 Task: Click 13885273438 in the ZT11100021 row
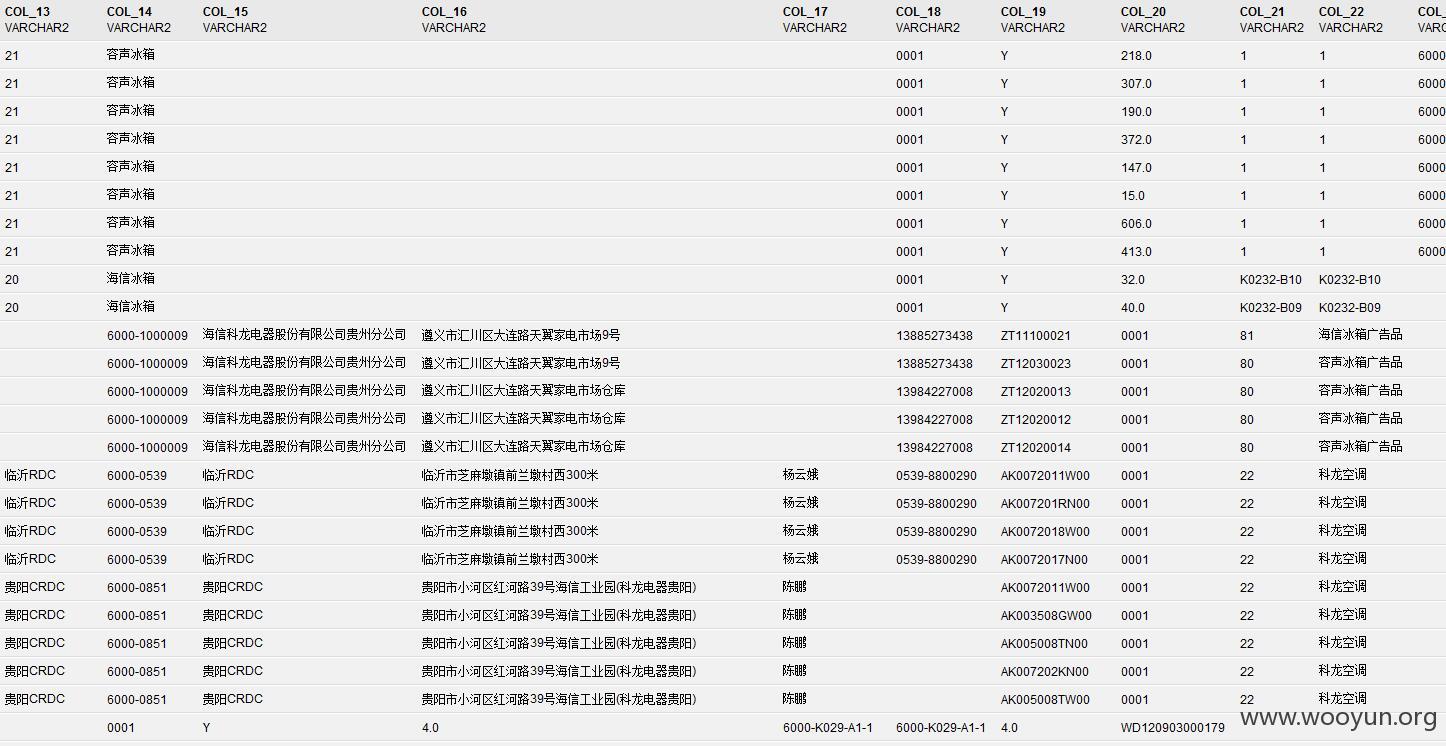(x=934, y=336)
